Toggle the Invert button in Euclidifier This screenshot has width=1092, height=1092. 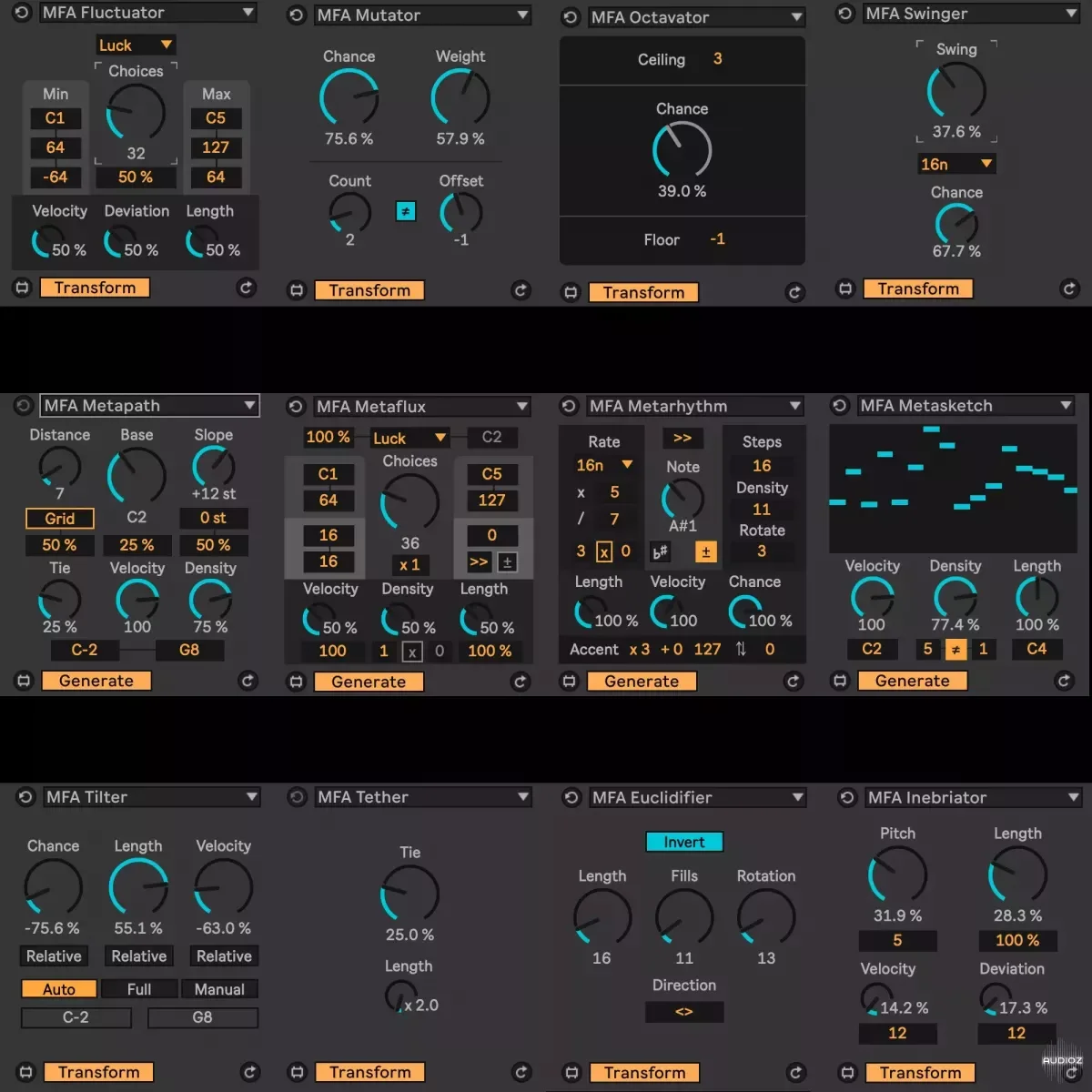pos(684,842)
